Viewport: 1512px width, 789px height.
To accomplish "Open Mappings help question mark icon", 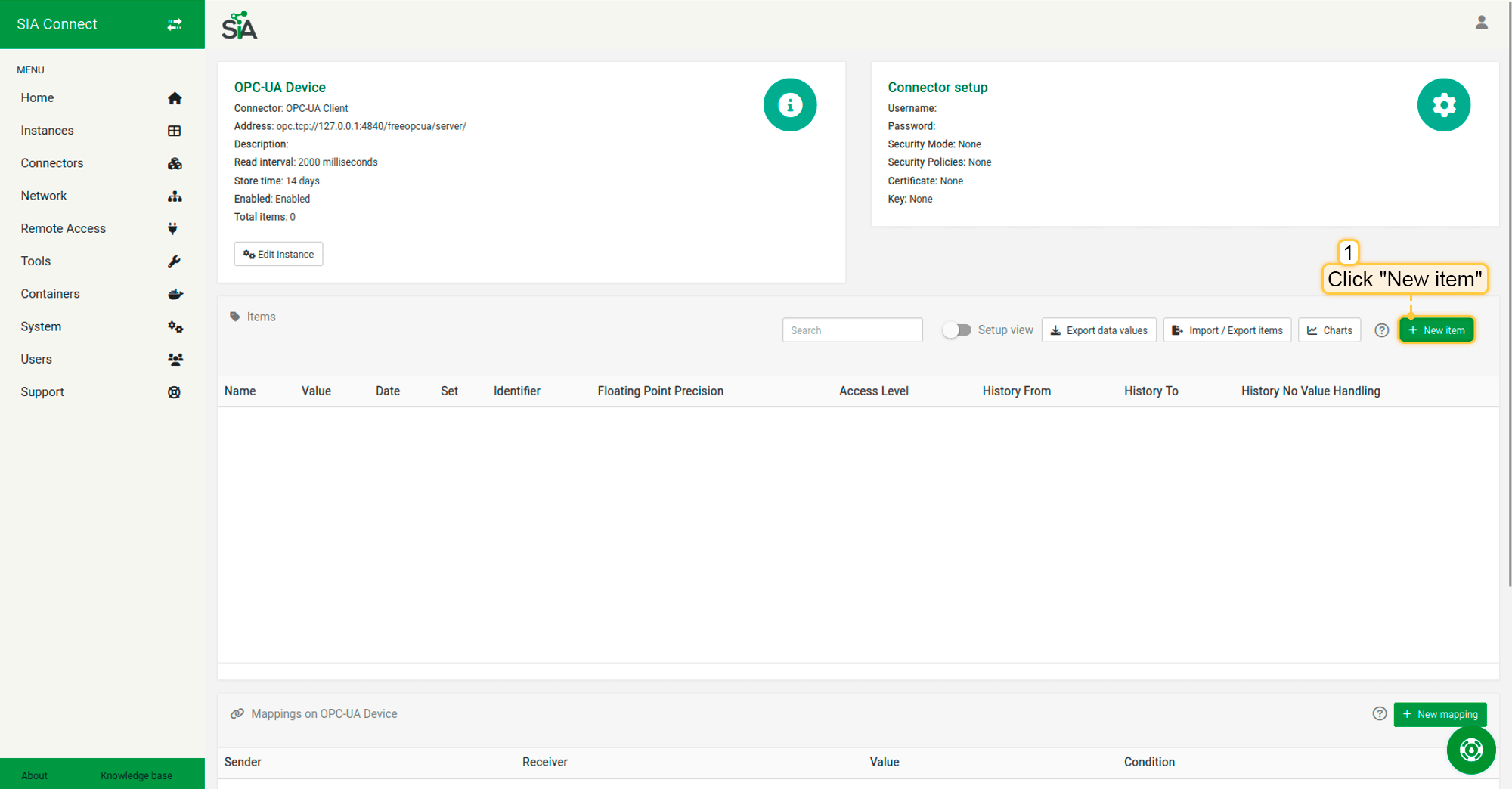I will pyautogui.click(x=1379, y=713).
